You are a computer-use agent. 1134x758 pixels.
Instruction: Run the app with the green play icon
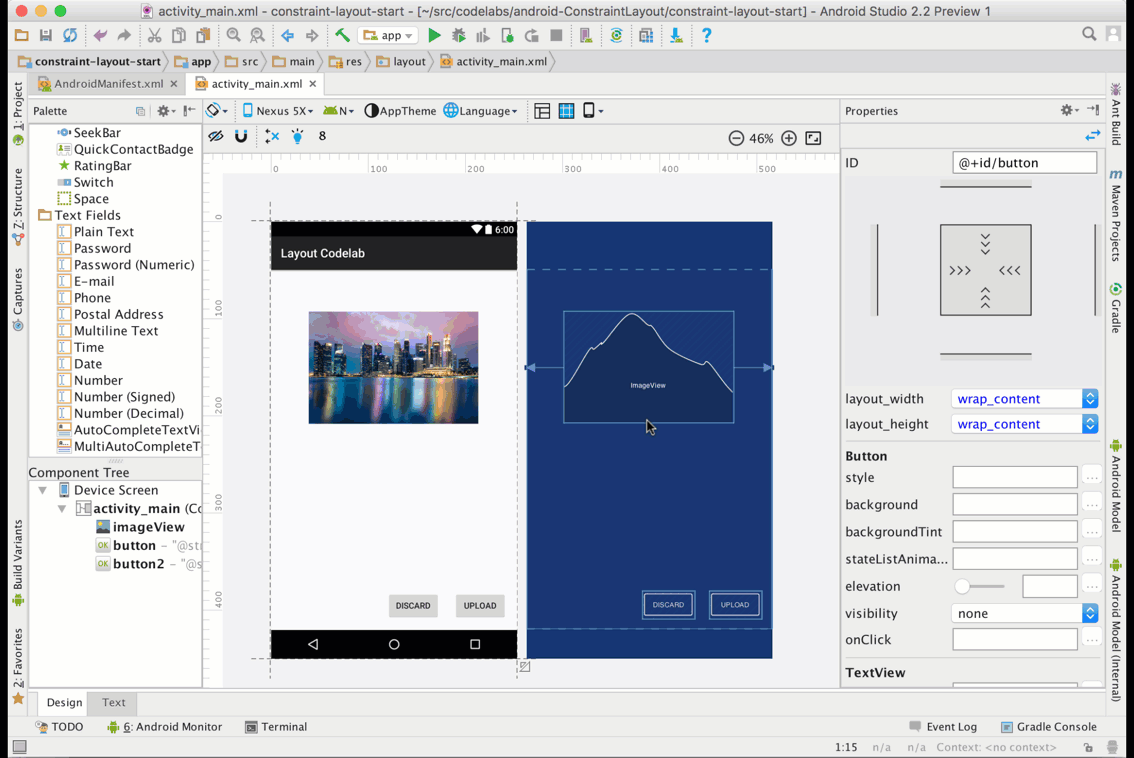(x=434, y=35)
